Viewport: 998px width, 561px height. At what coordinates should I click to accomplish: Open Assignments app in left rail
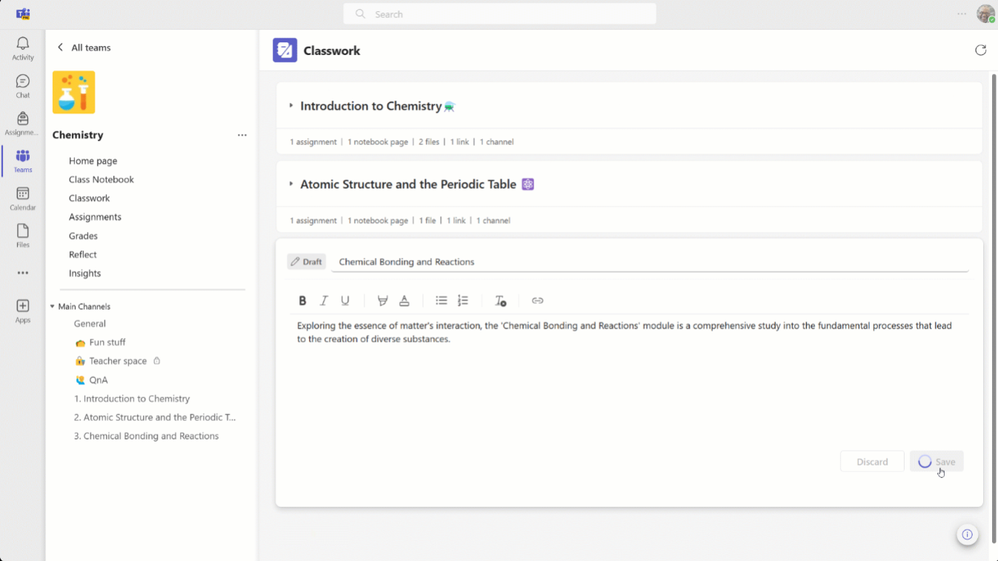[x=22, y=124]
